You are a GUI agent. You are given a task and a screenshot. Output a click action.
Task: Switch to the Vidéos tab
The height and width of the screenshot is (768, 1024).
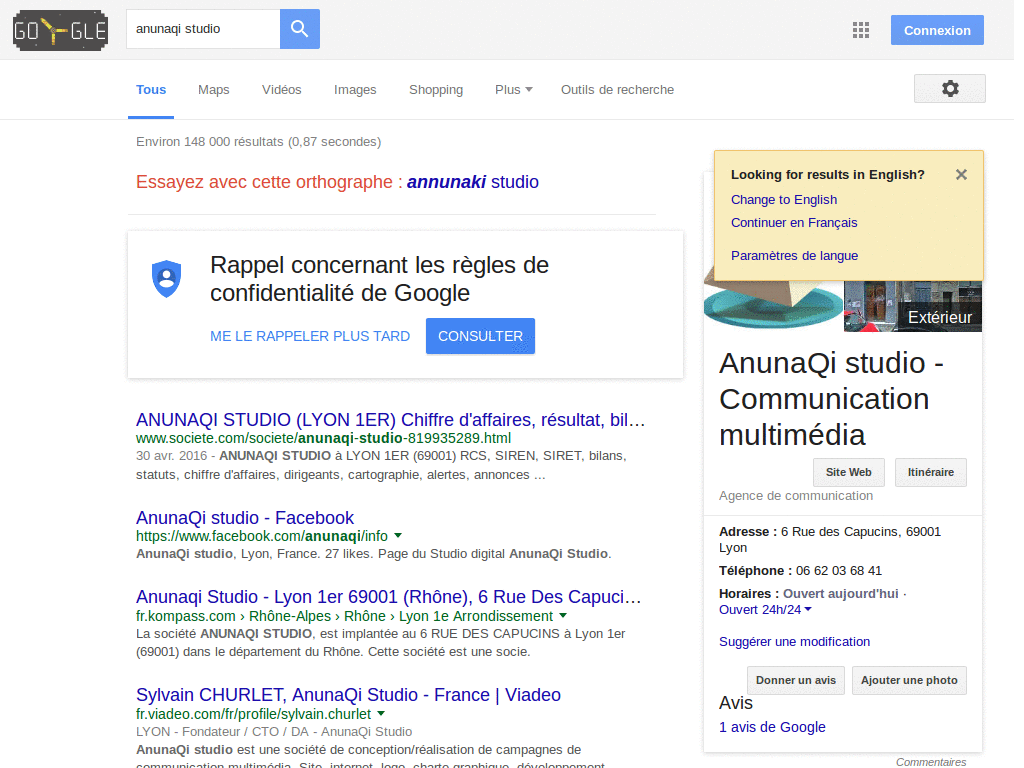pyautogui.click(x=281, y=89)
